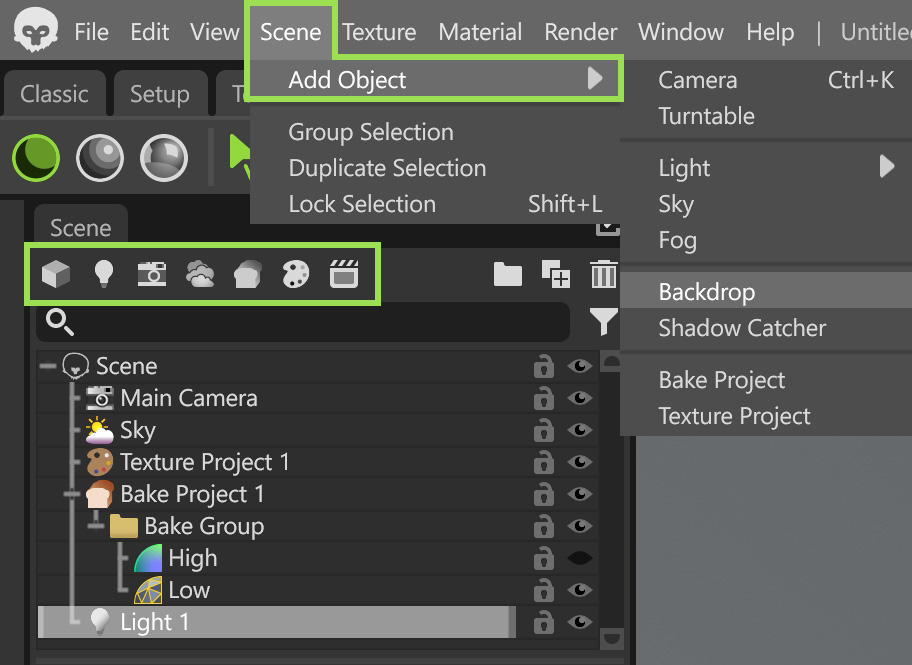The height and width of the screenshot is (665, 912).
Task: Open the Material menu
Action: click(480, 32)
